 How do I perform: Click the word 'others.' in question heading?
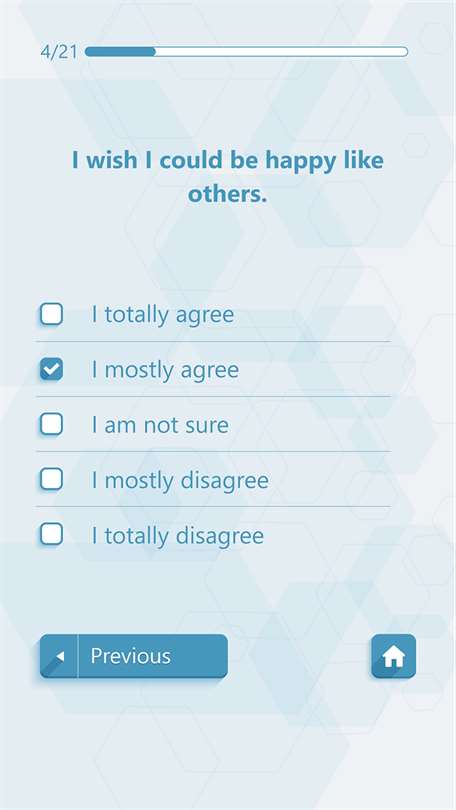227,194
